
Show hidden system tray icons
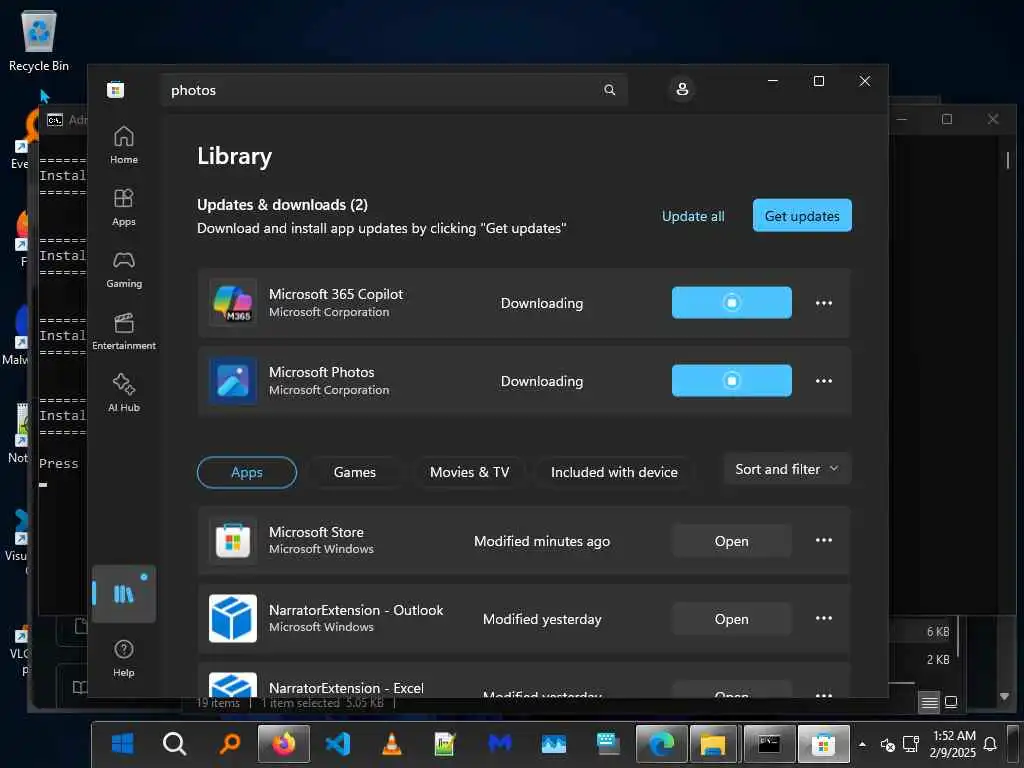click(x=863, y=744)
